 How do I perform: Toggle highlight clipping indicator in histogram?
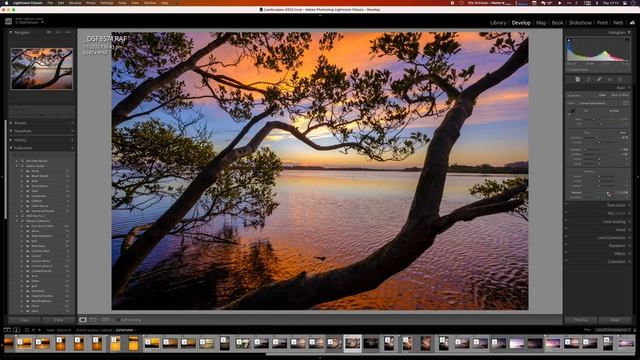coord(627,40)
